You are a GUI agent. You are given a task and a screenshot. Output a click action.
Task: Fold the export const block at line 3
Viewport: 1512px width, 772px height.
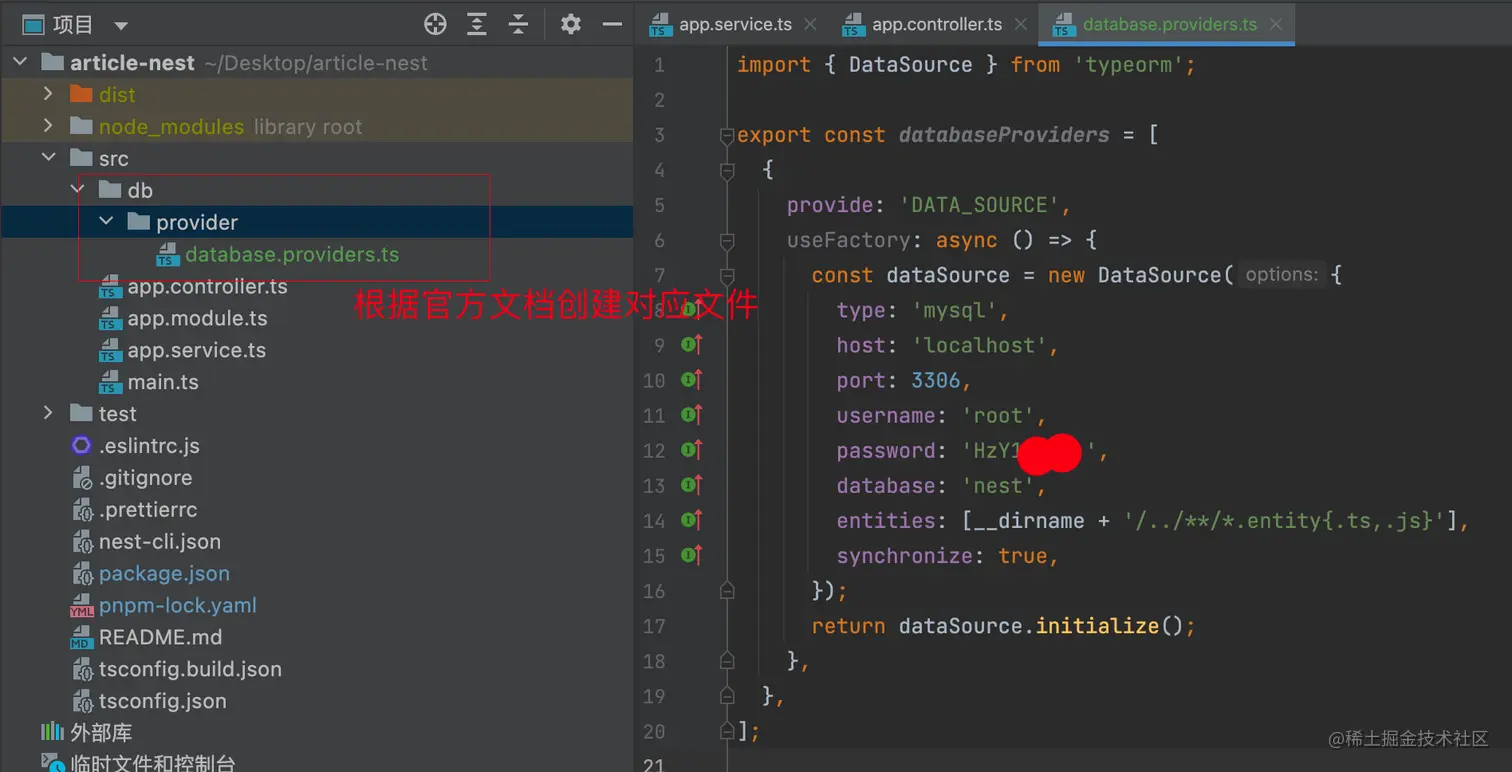pos(727,135)
